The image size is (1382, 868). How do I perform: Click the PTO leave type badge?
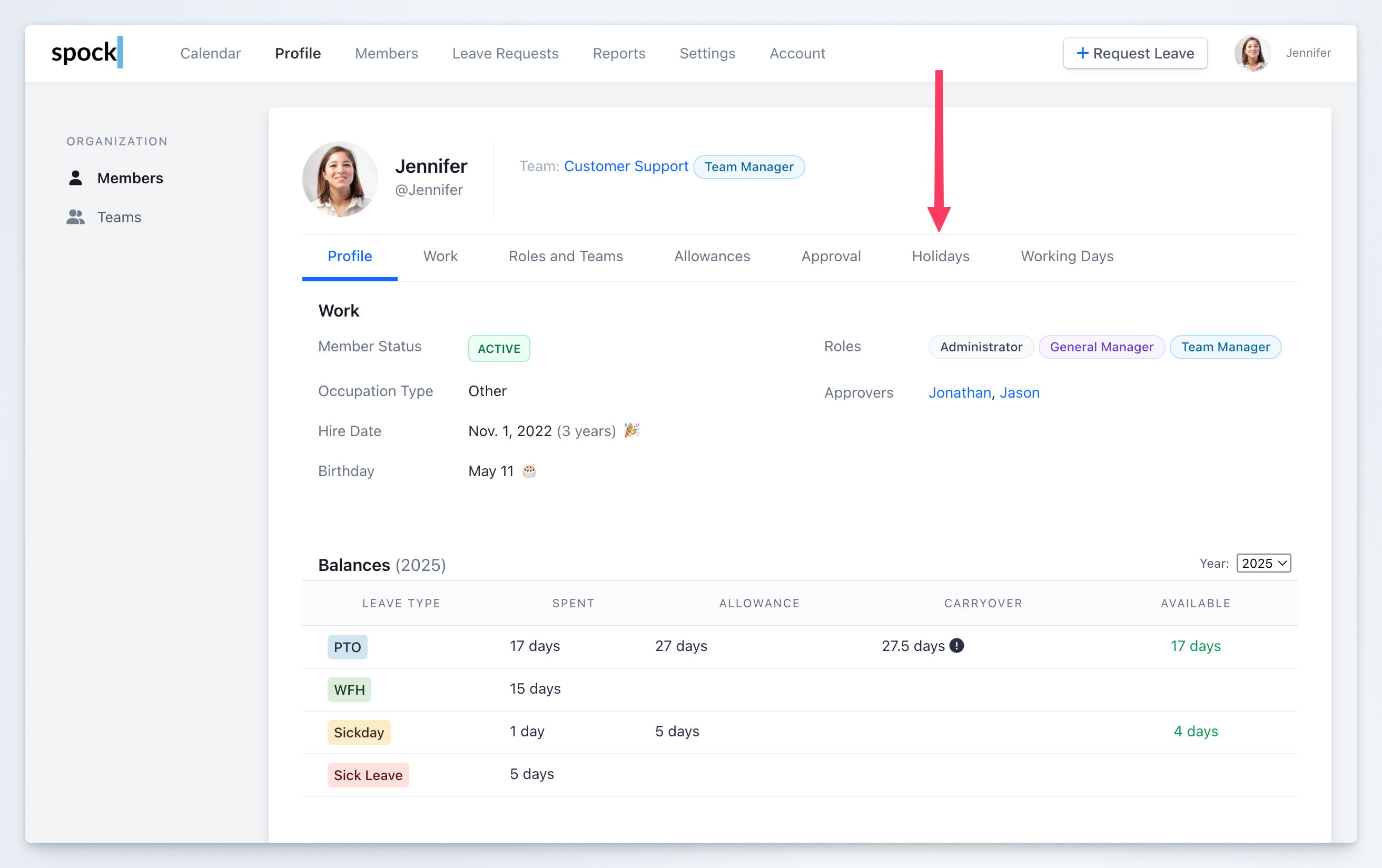click(x=347, y=647)
